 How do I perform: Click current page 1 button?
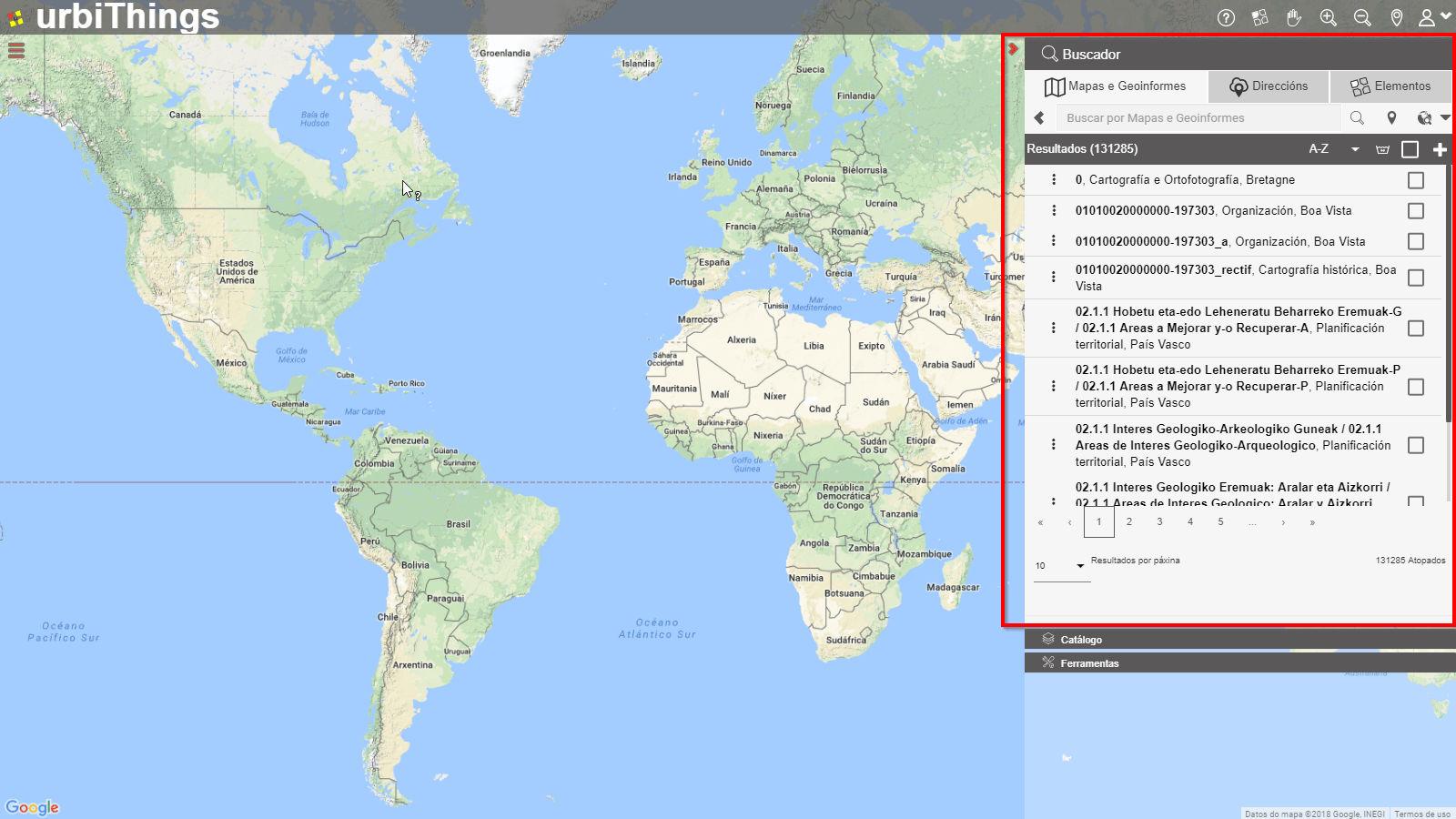point(1099,522)
